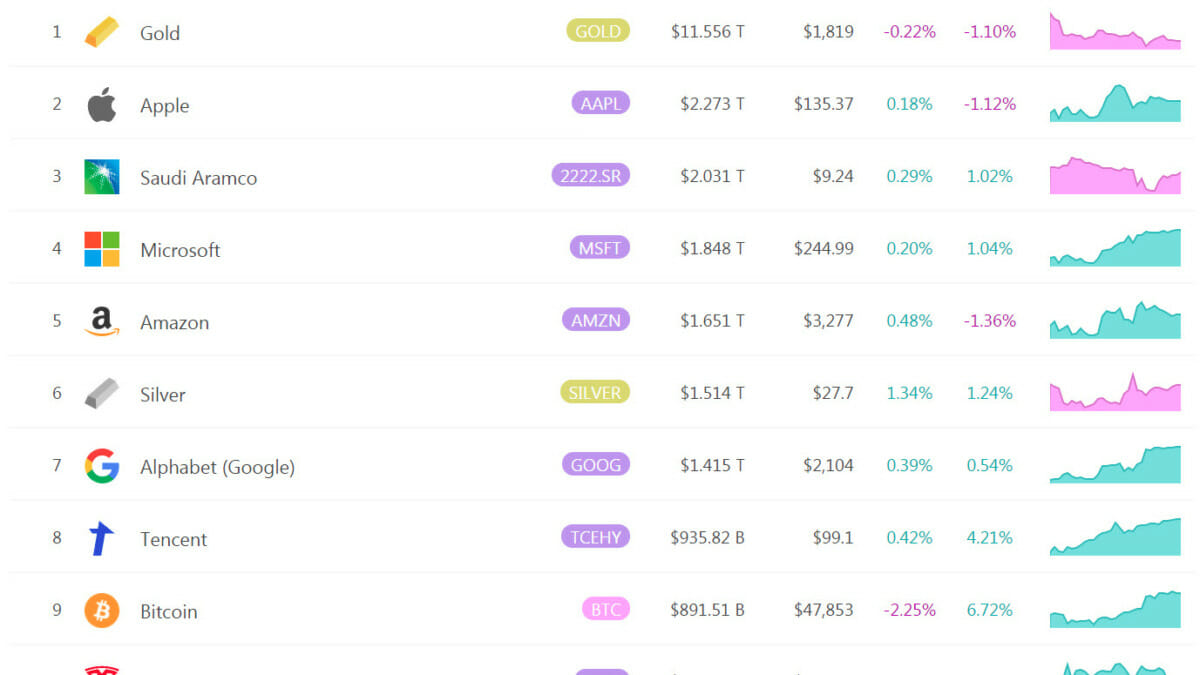Viewport: 1200px width, 675px height.
Task: Open the Microsoft 30-day price chart
Action: [x=1115, y=248]
